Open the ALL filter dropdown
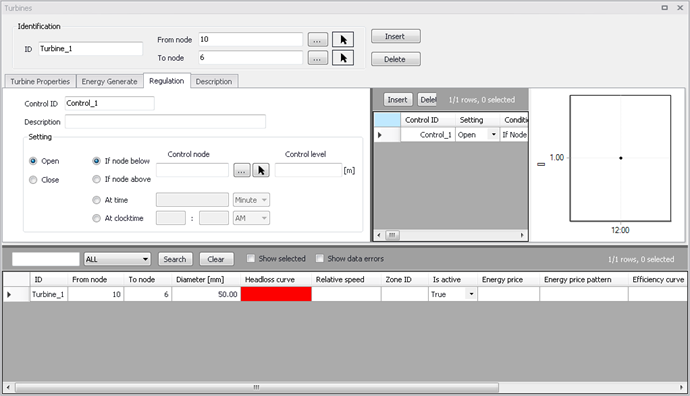 point(117,259)
